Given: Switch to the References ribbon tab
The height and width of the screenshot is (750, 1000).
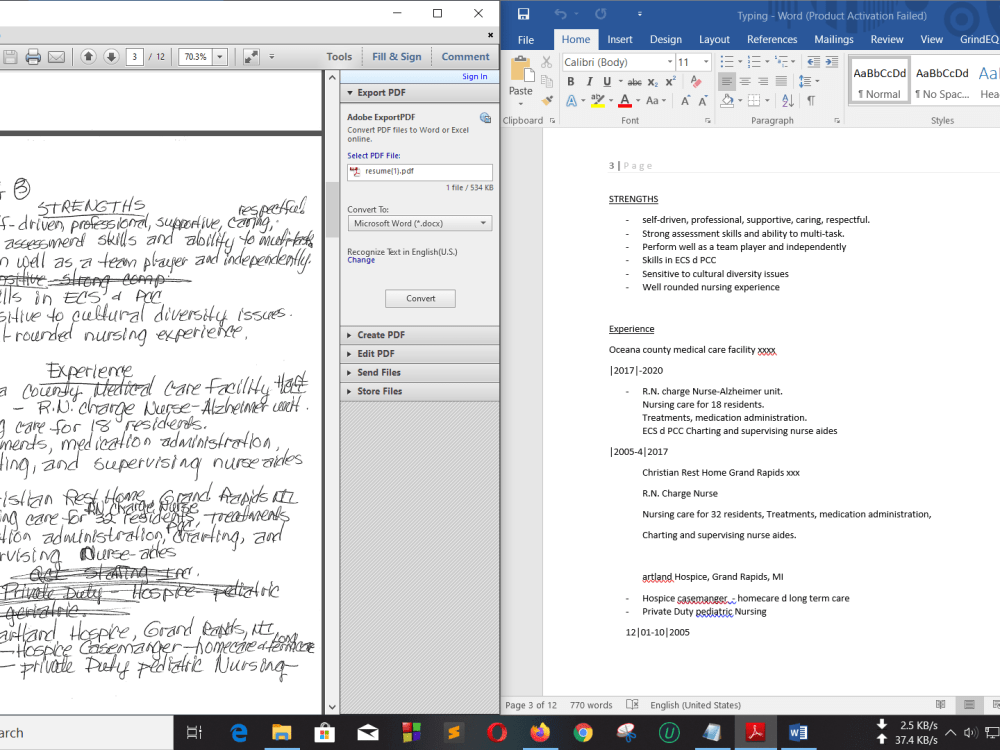Looking at the screenshot, I should [772, 40].
